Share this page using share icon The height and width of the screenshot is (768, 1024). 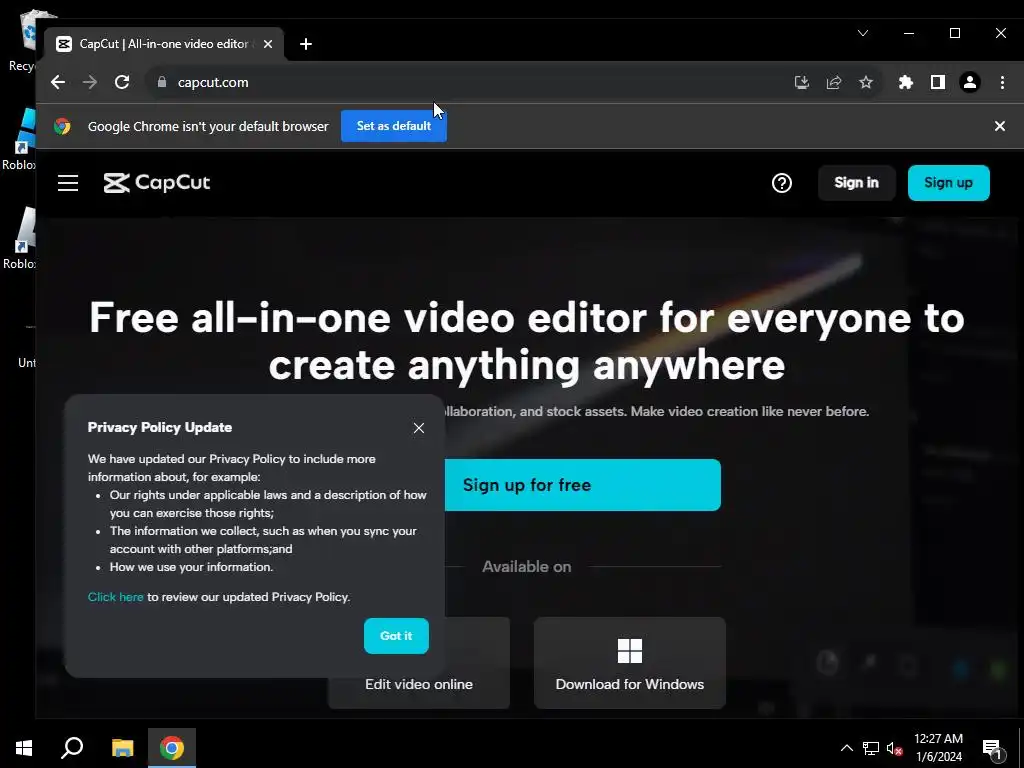click(x=833, y=82)
